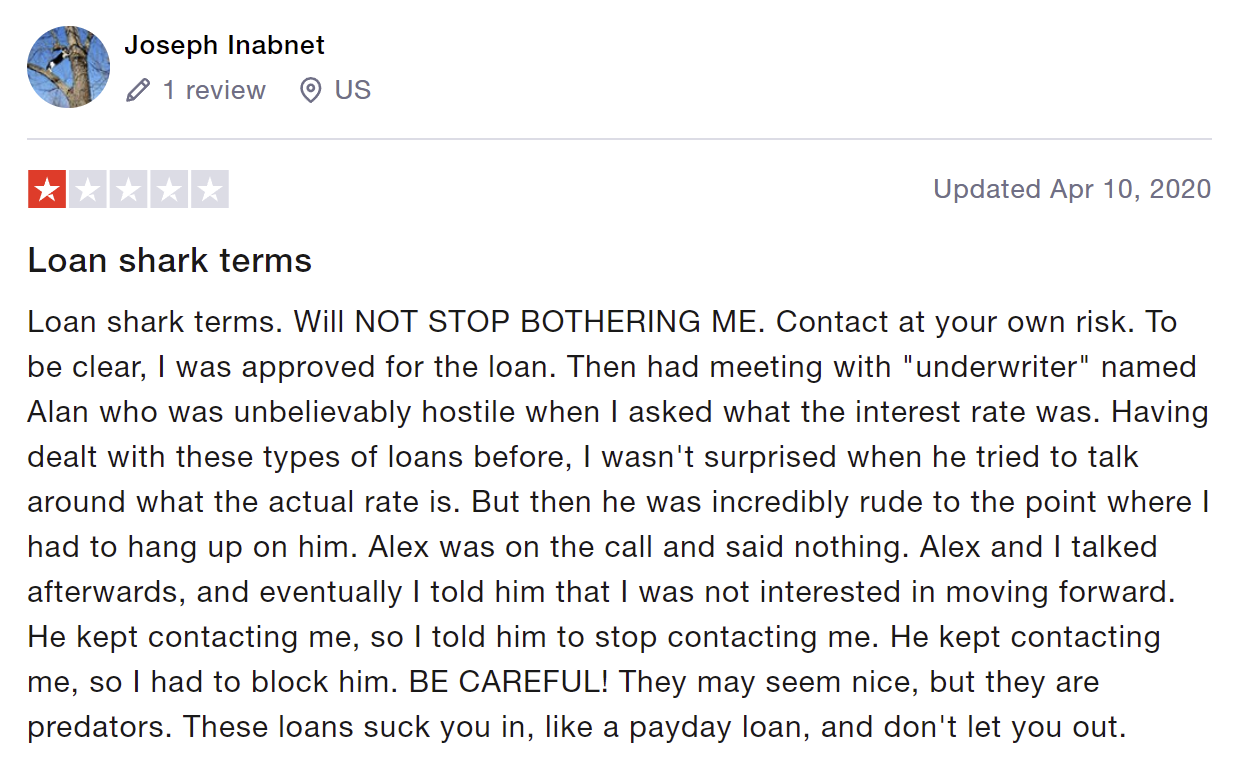Screen dimensions: 1234x773
Task: Select the second gray rating star
Action: pos(88,189)
